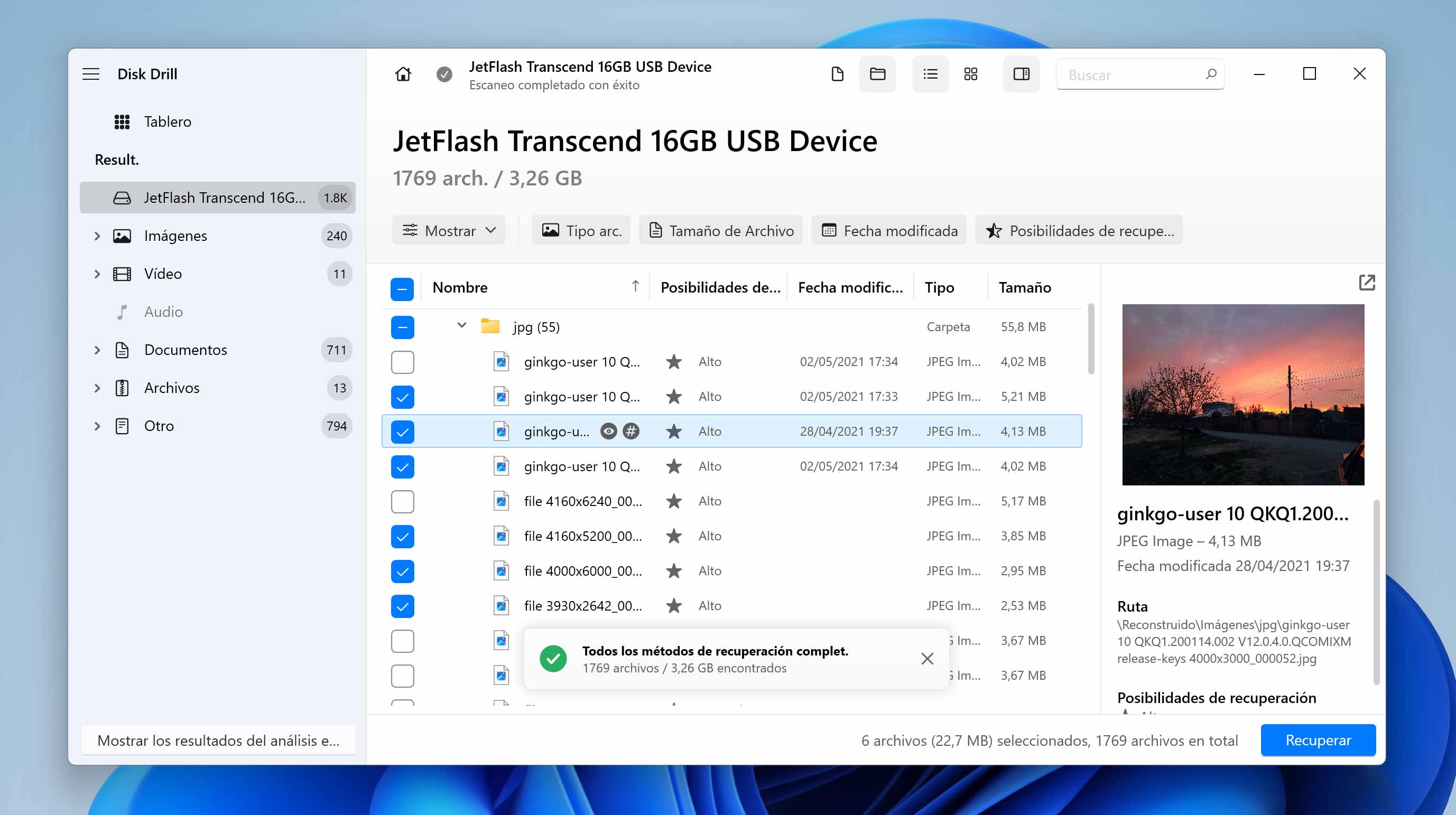Screen dimensions: 1456x815
Task: Select the grid thumbnails view icon
Action: 970,74
